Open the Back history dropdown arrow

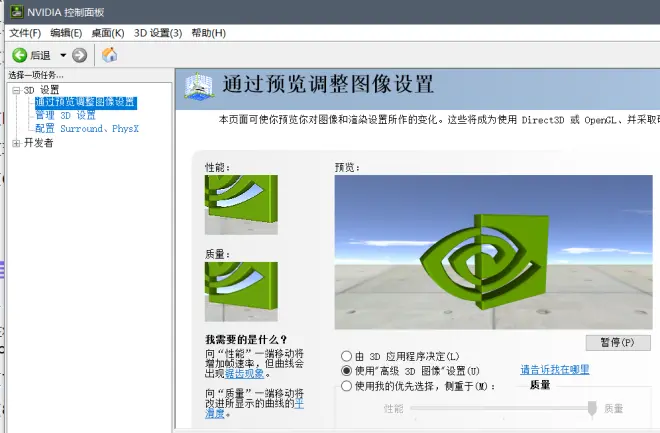click(x=63, y=55)
